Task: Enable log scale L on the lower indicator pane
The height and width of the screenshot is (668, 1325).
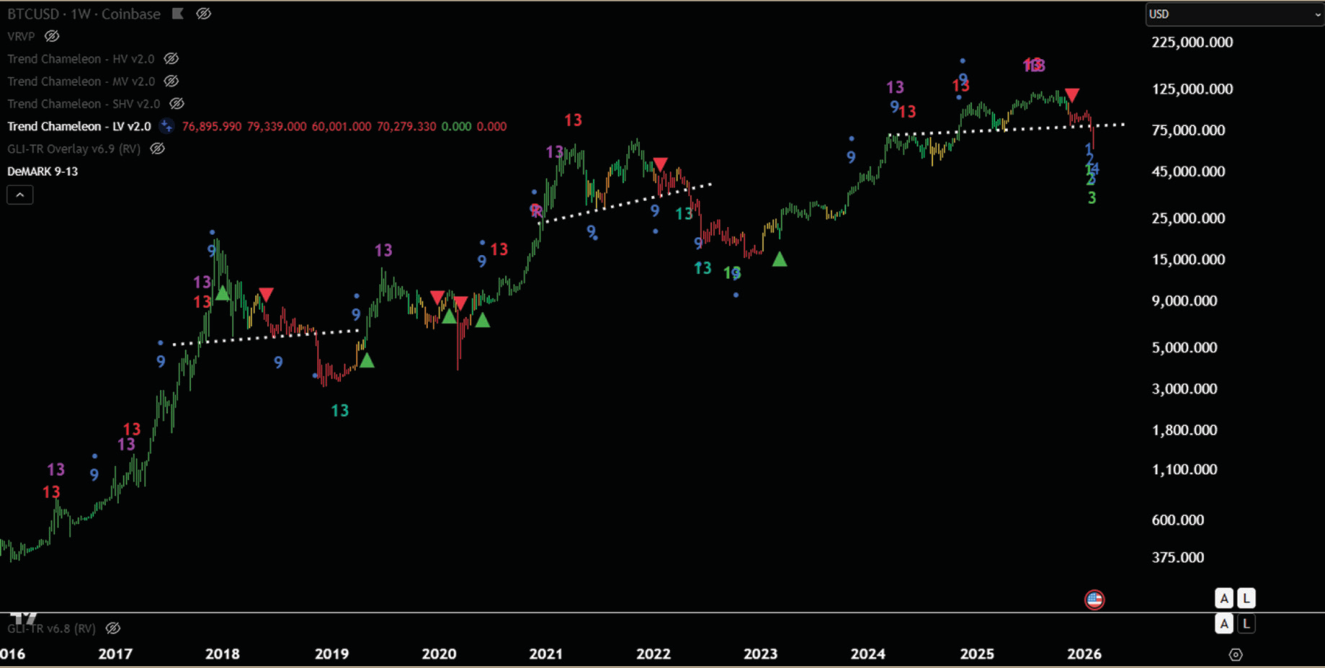Action: pyautogui.click(x=1246, y=624)
